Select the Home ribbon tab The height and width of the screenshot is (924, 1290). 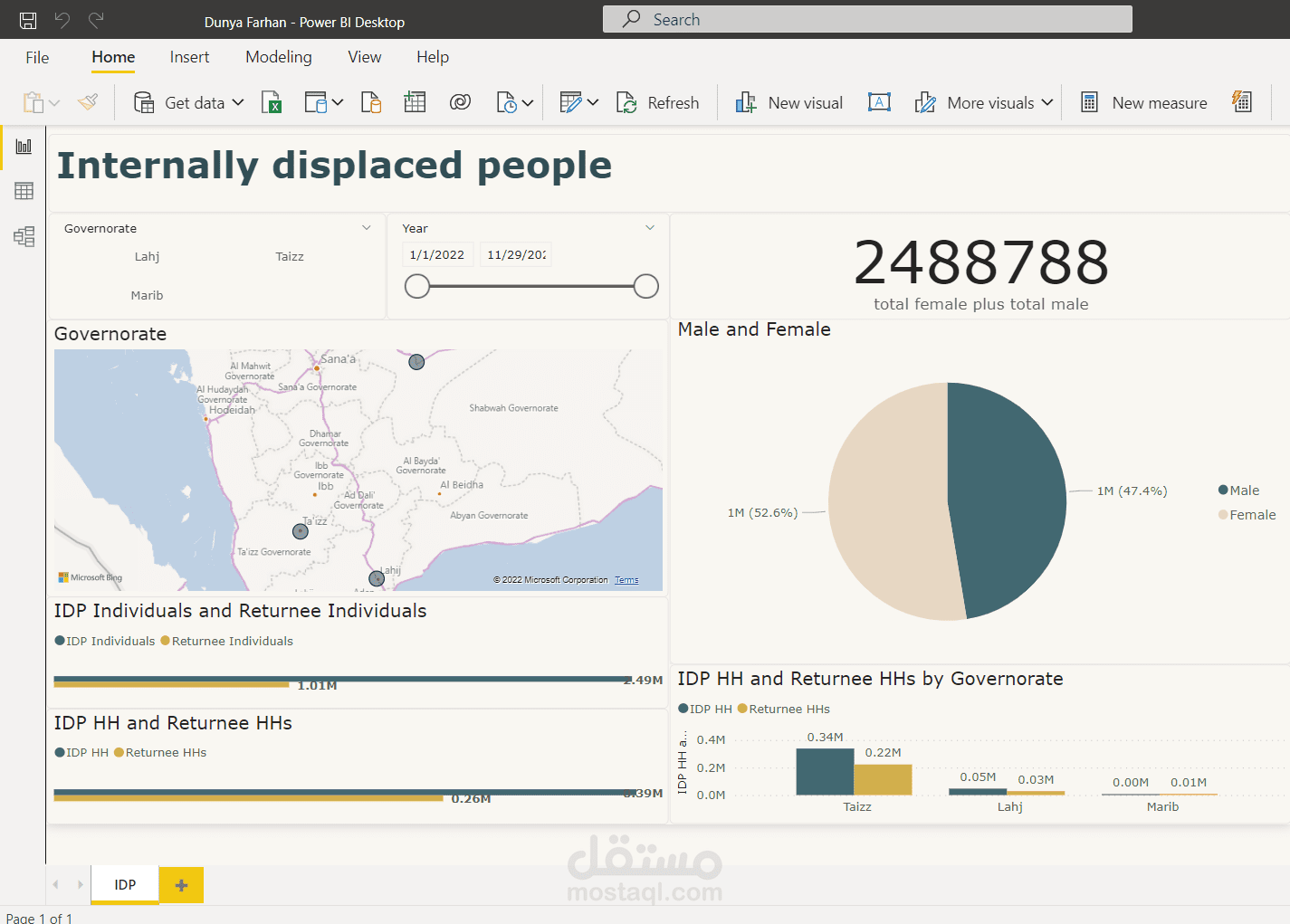pos(113,57)
